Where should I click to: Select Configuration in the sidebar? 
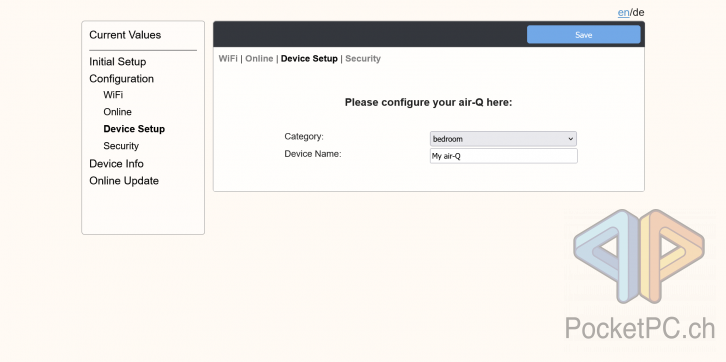tap(121, 79)
